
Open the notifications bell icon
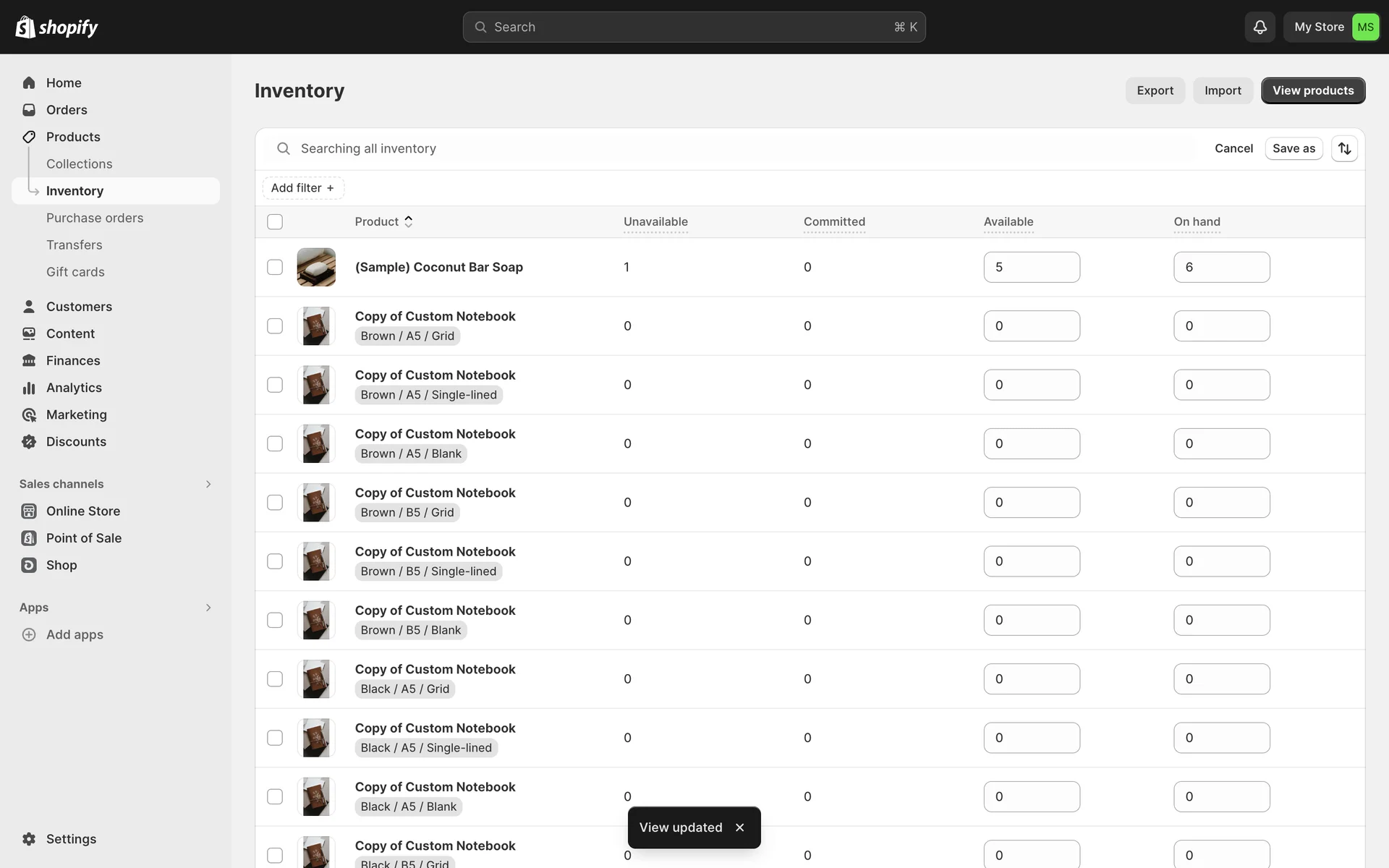(x=1260, y=27)
